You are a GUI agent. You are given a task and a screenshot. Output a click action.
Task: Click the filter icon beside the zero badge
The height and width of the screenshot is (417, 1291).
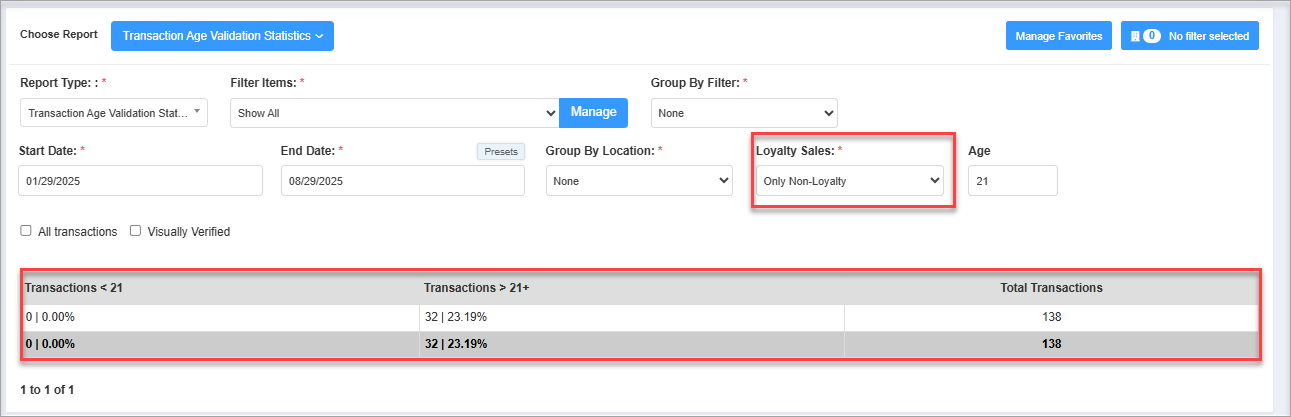[x=1135, y=36]
